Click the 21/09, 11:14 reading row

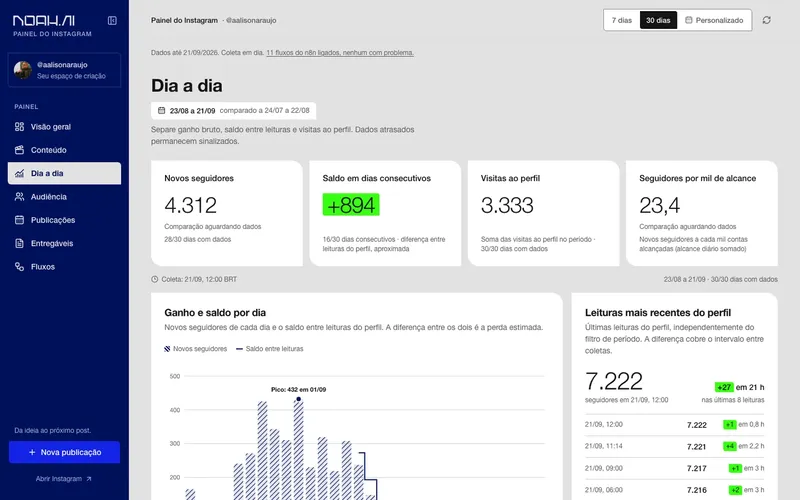[674, 446]
